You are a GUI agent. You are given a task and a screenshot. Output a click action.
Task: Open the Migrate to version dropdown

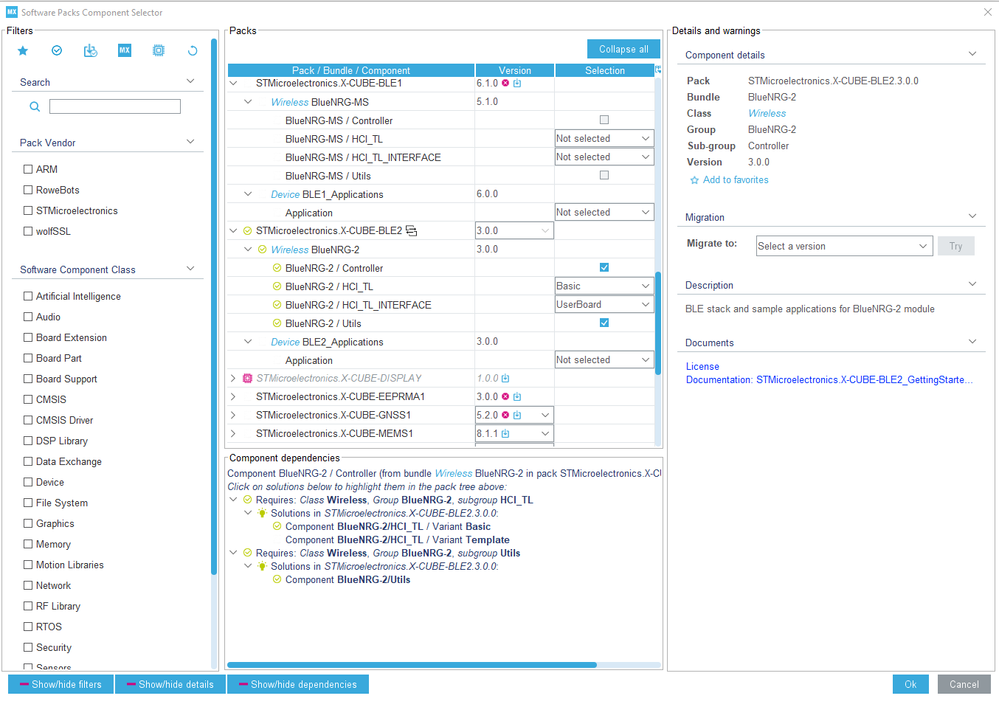point(844,246)
